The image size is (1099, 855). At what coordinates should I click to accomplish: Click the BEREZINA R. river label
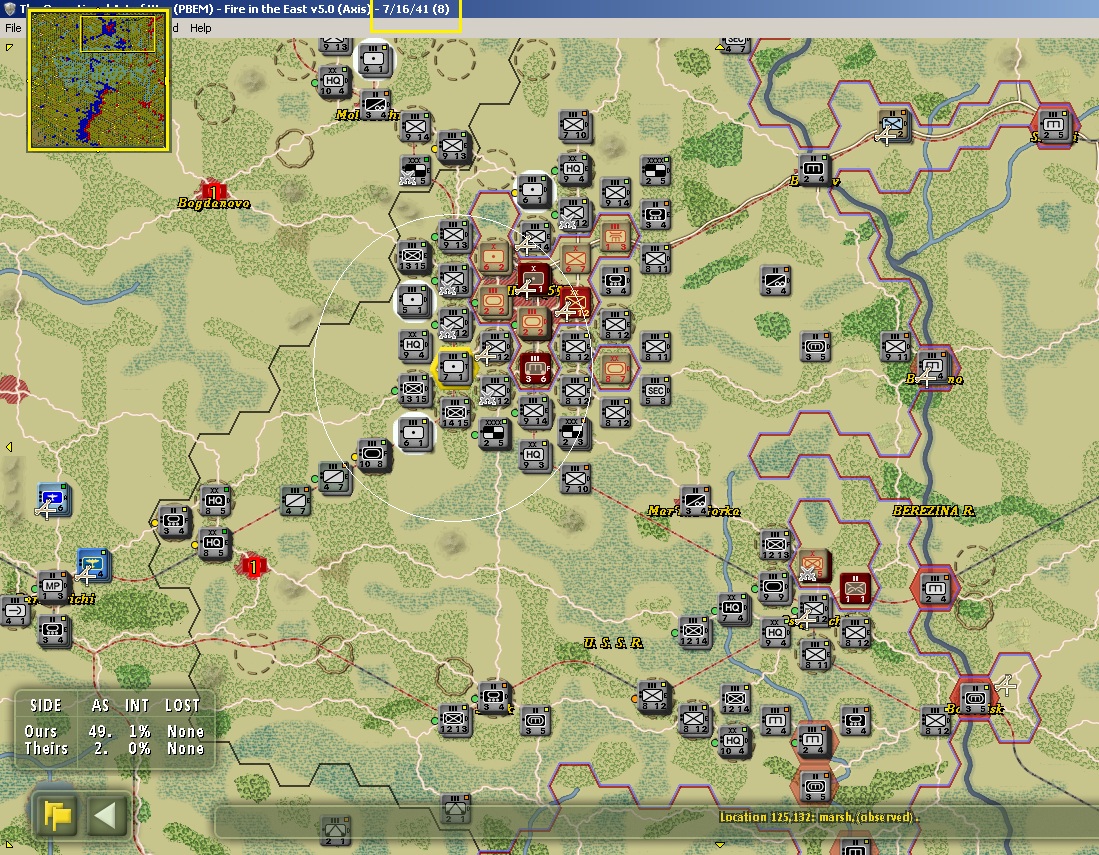pos(934,510)
